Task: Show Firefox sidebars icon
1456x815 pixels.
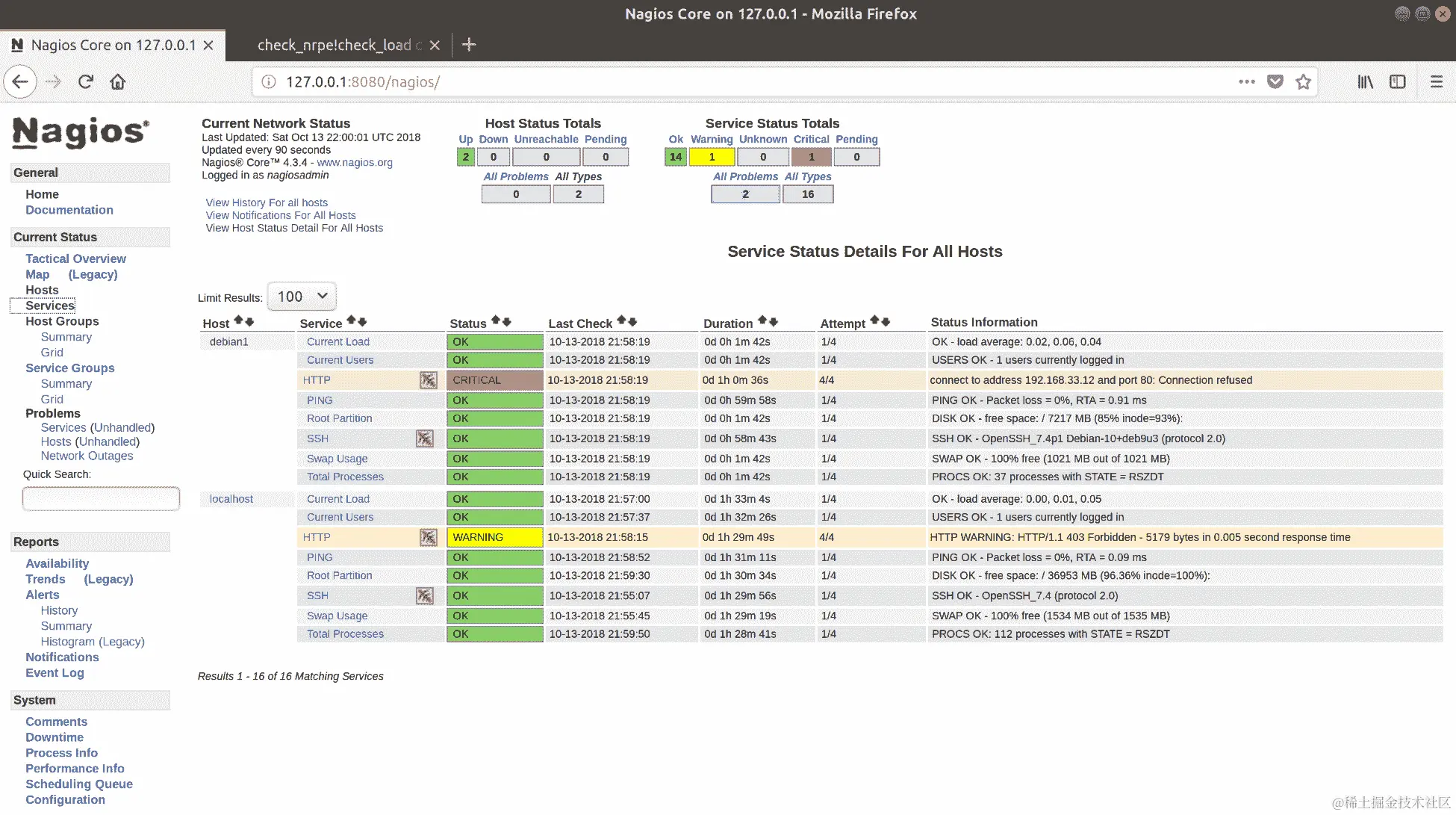Action: point(1397,81)
